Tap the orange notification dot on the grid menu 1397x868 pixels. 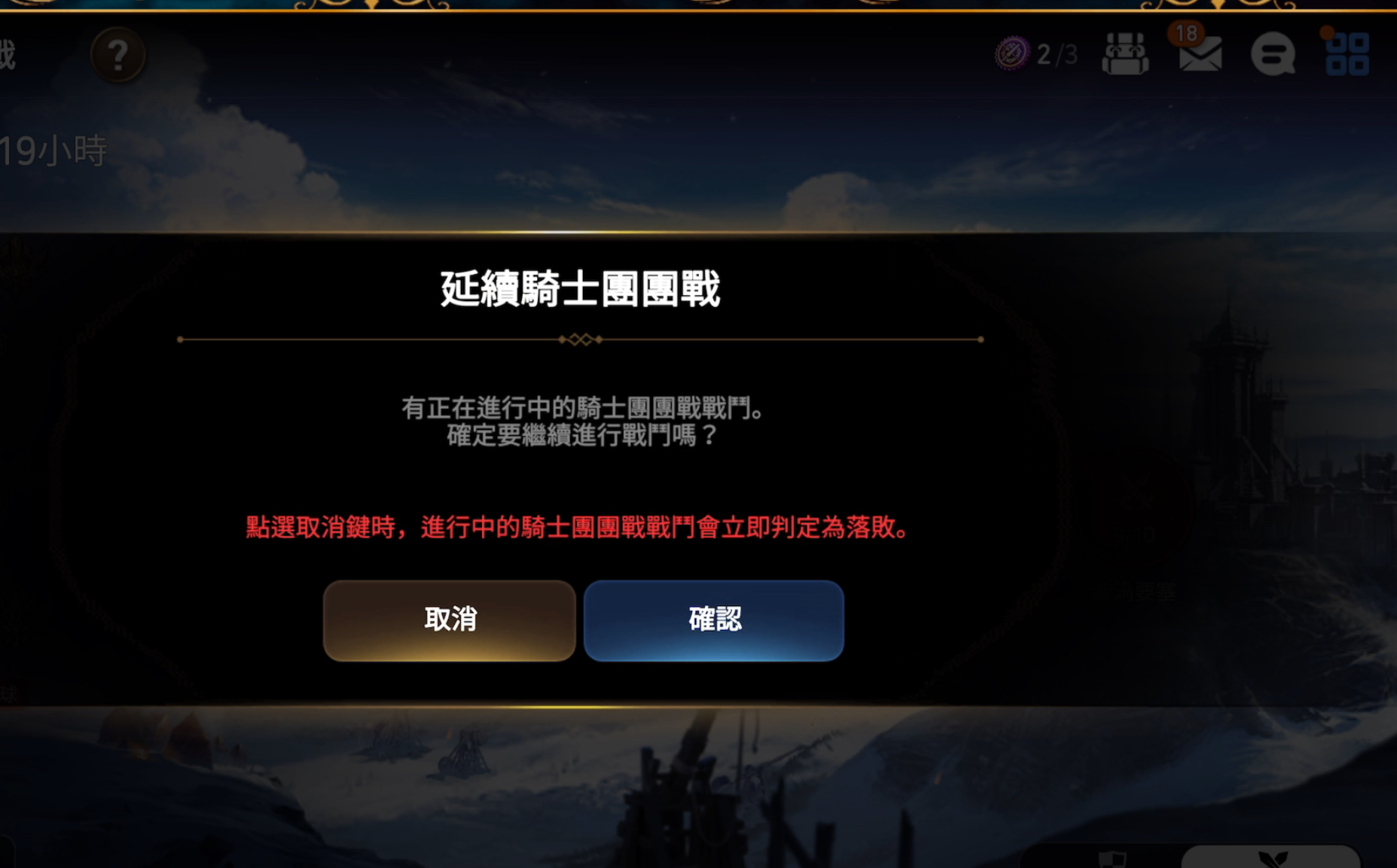point(1327,32)
